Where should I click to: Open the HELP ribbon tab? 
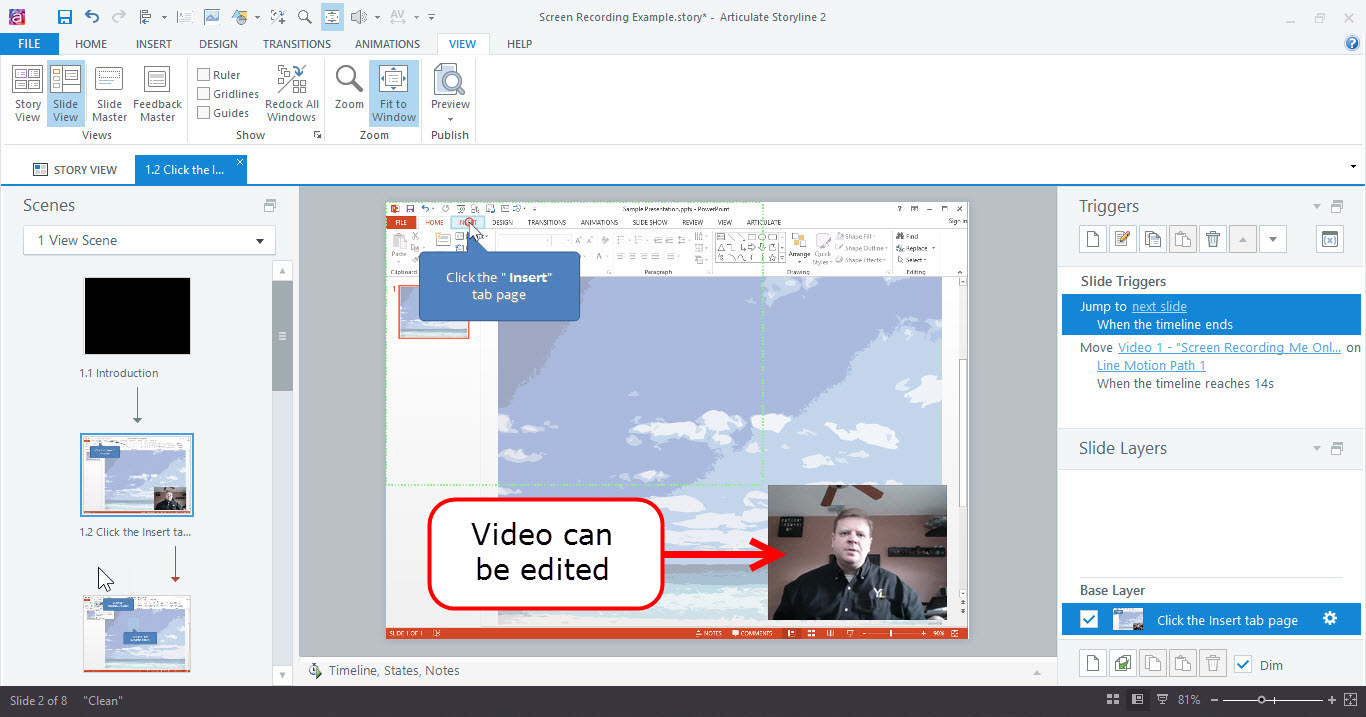pos(519,44)
